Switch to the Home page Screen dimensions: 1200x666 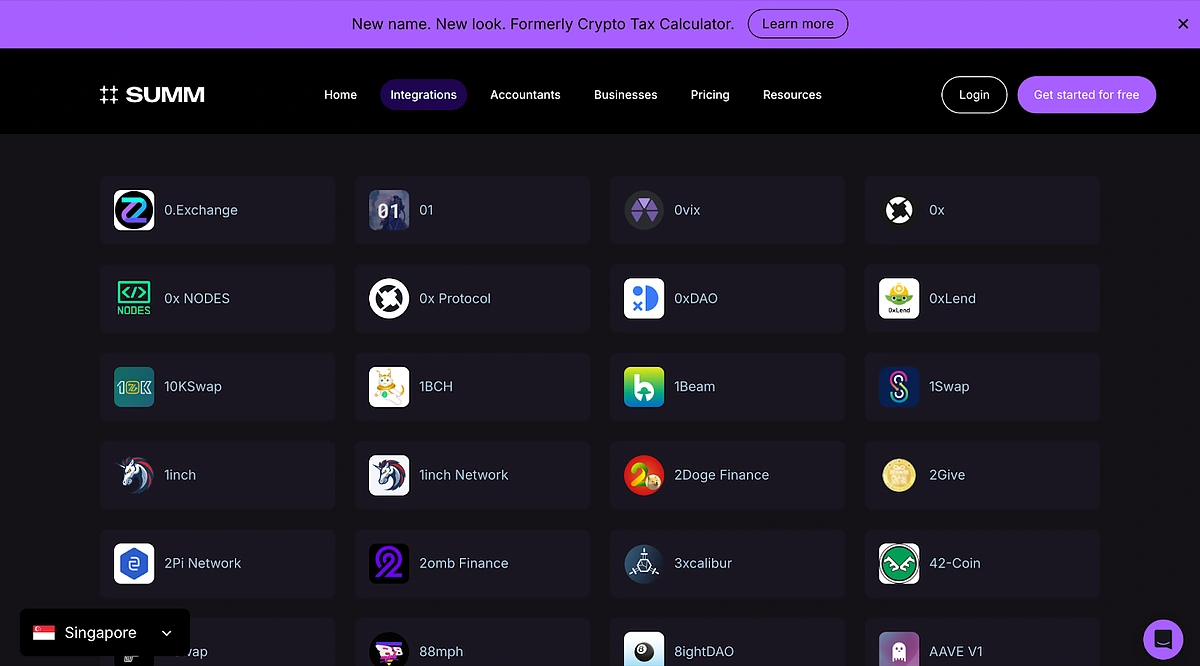click(340, 95)
